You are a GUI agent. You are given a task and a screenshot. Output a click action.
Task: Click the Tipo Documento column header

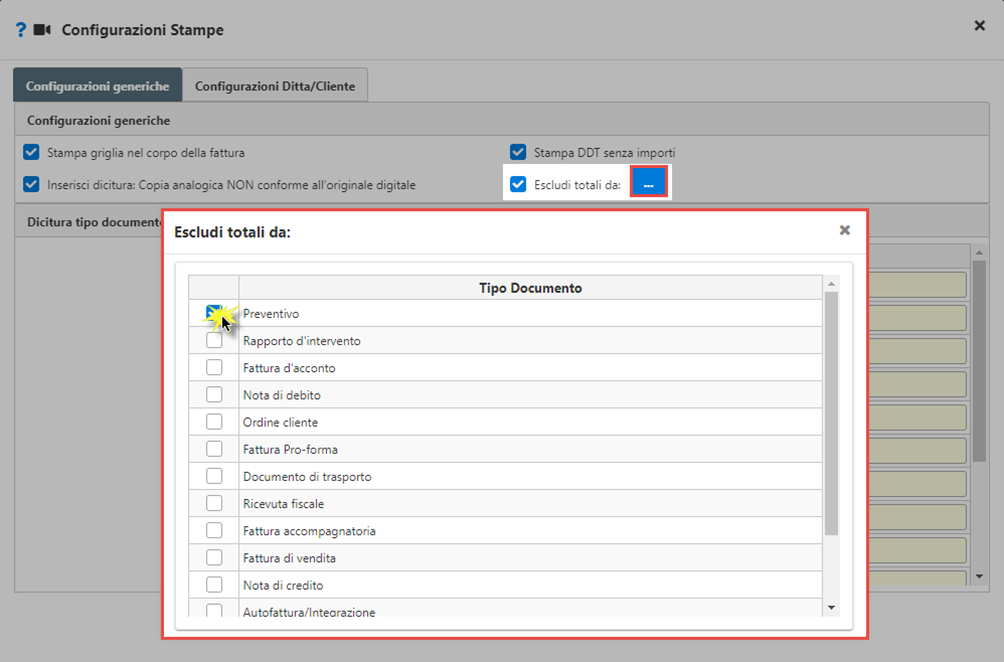coord(530,288)
